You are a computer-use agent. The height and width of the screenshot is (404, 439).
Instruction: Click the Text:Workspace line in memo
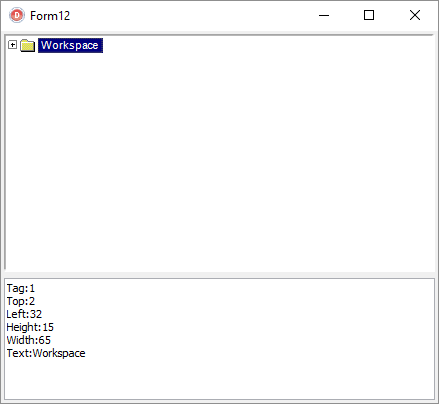pyautogui.click(x=46, y=353)
